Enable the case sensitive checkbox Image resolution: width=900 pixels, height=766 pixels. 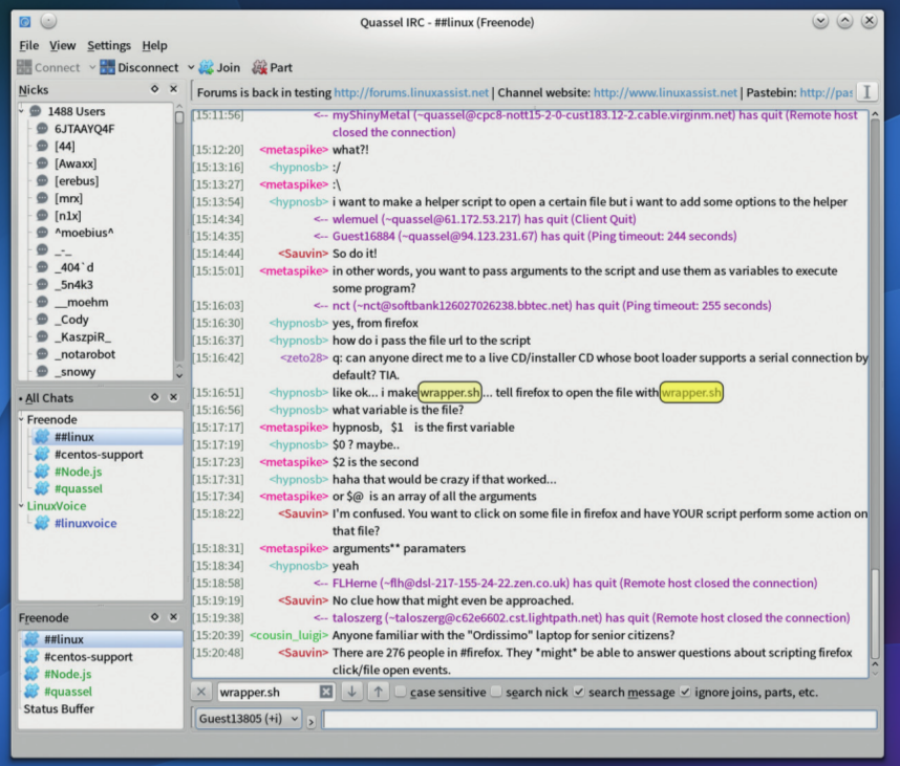point(401,691)
